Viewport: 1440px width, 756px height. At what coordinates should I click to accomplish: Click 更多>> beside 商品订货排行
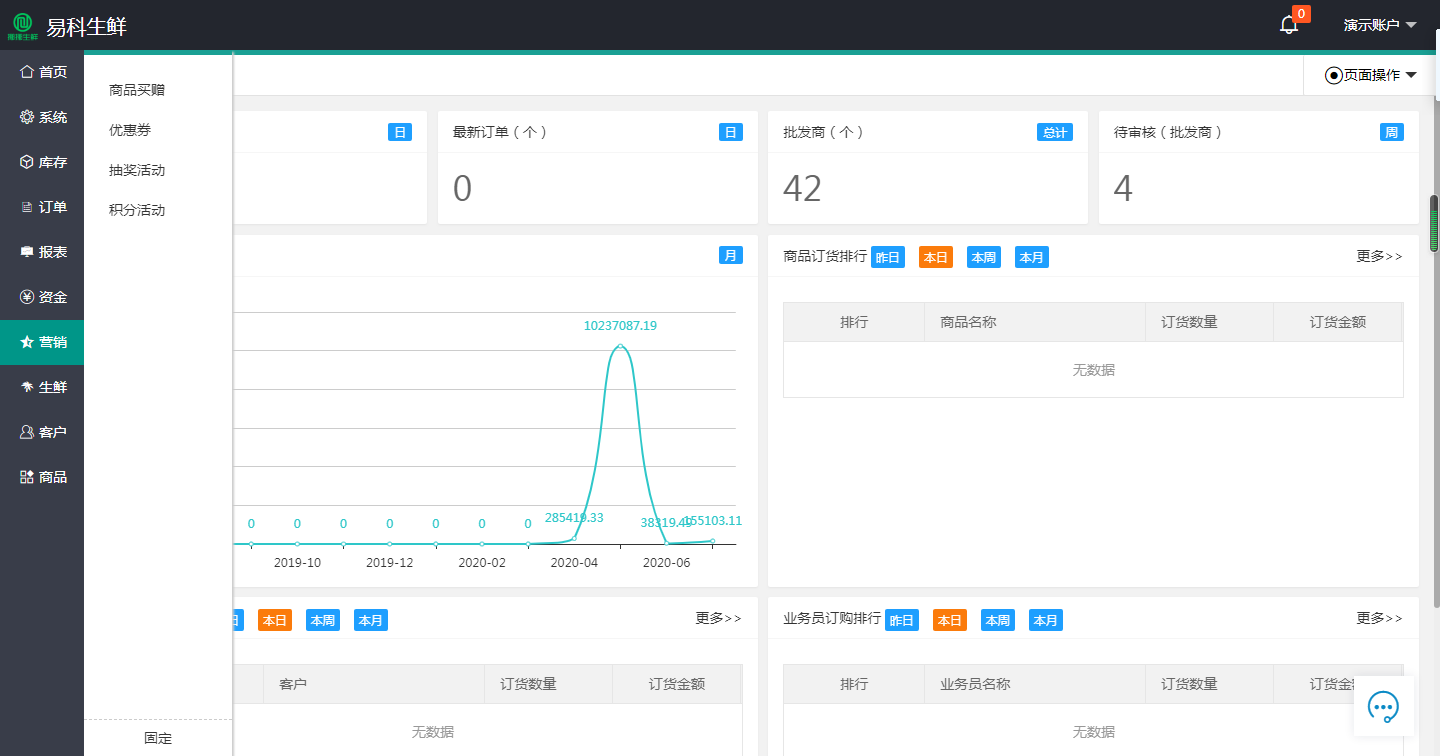point(1378,257)
